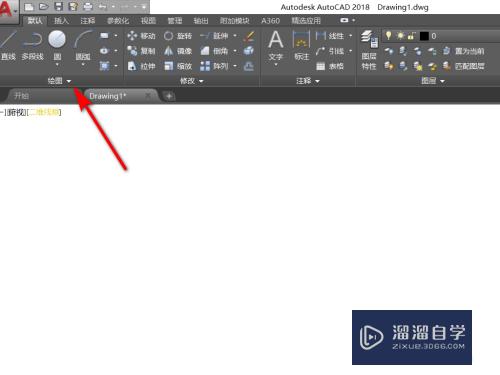Click the 延伸 extend tool

tap(214, 36)
